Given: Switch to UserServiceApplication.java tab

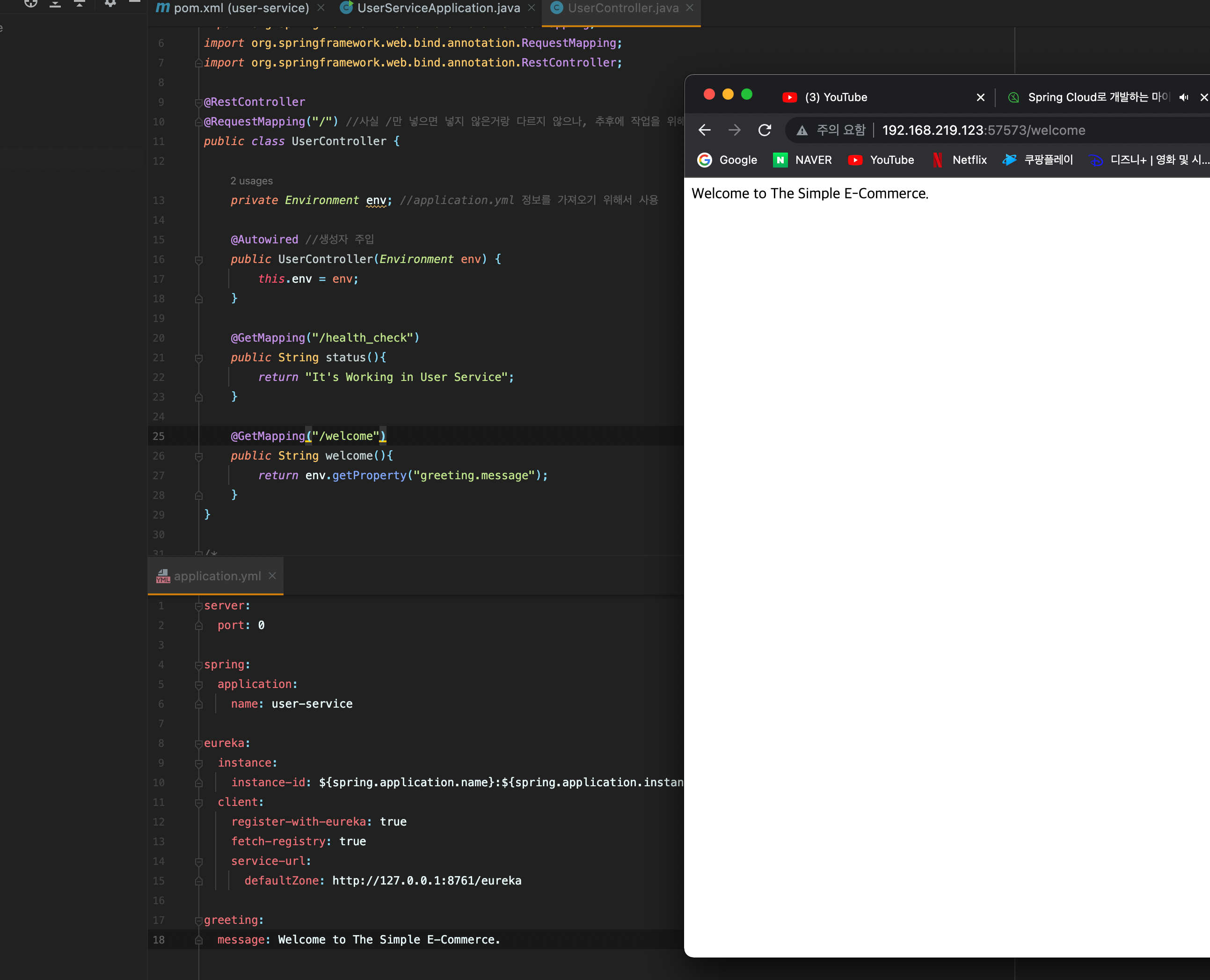Looking at the screenshot, I should coord(438,8).
